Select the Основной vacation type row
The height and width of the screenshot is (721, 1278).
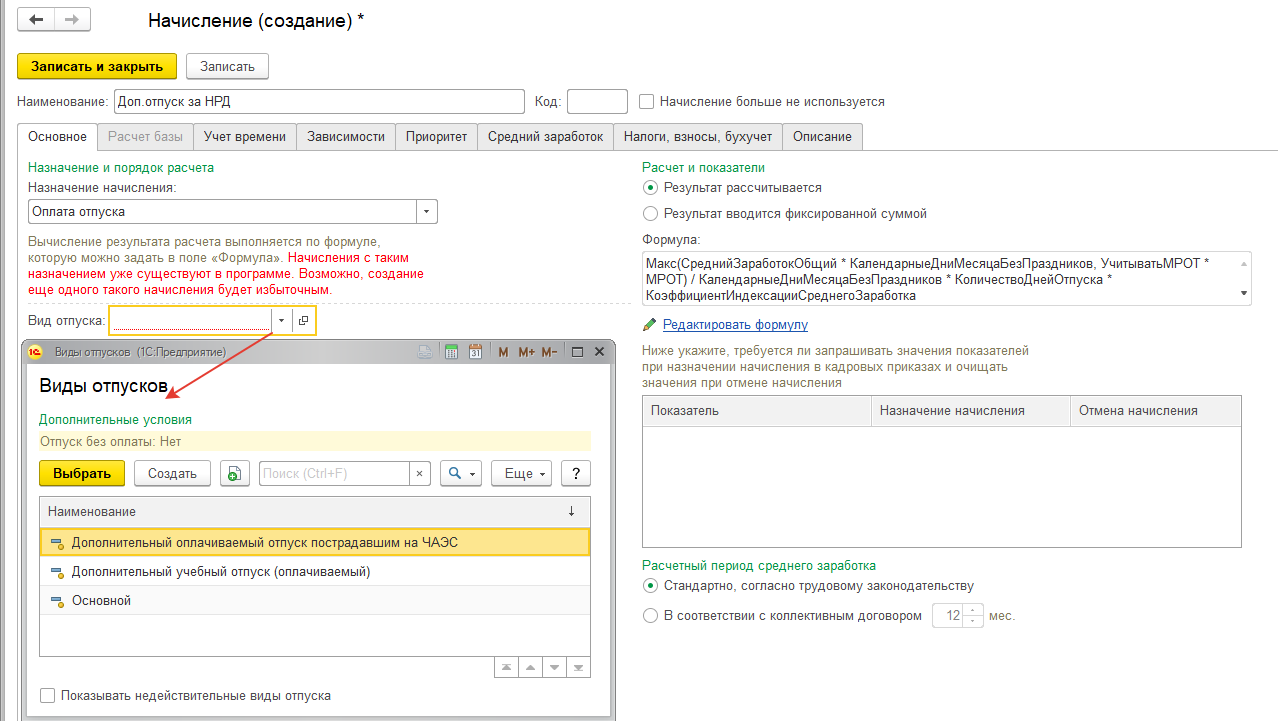pos(315,601)
